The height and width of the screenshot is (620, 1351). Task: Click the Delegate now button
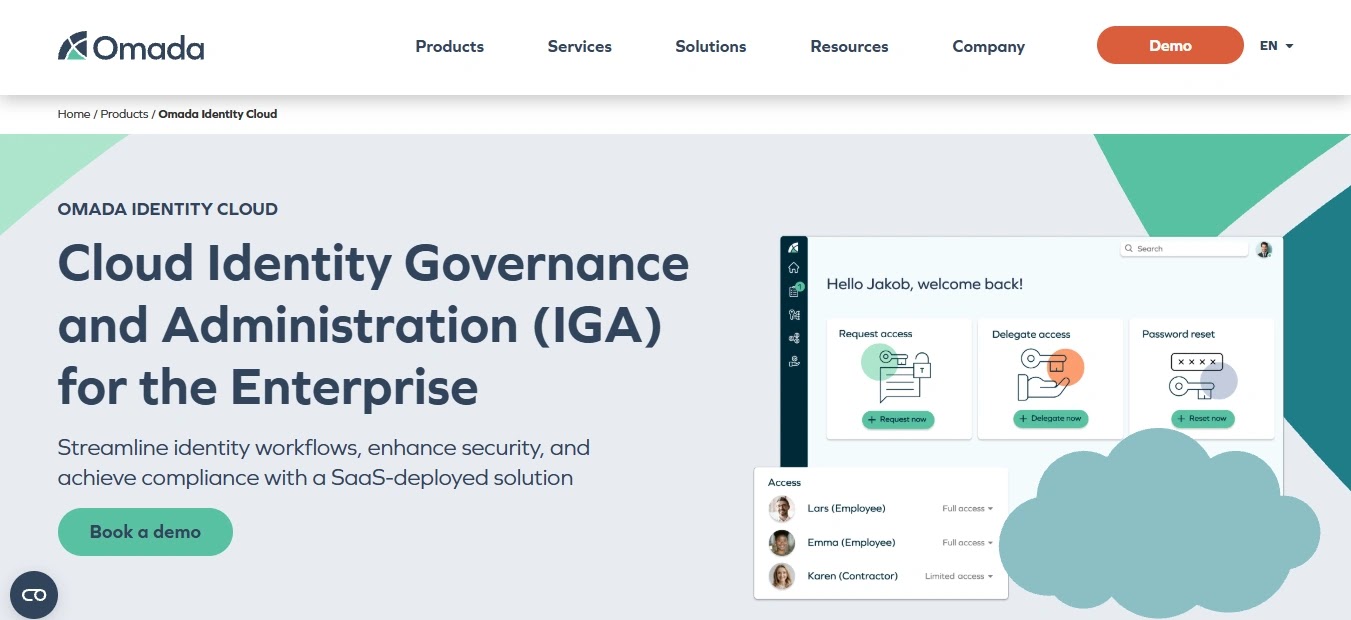tap(1051, 419)
